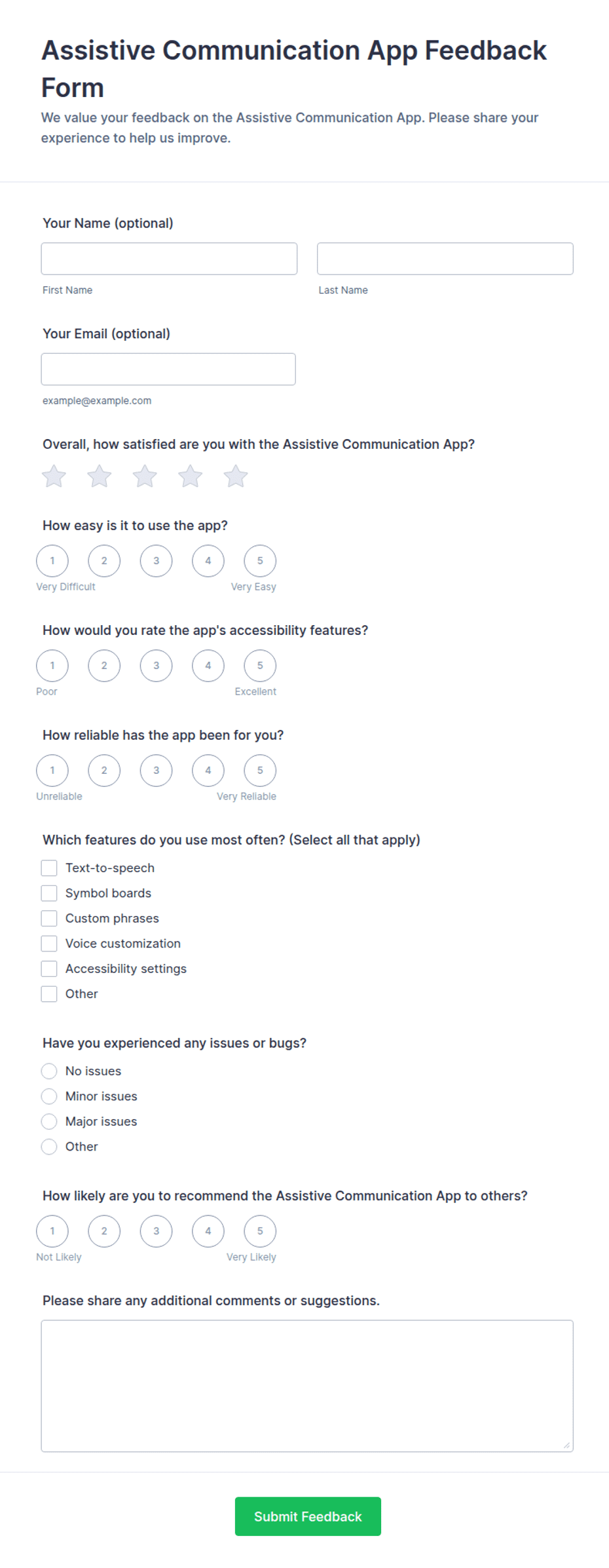This screenshot has width=609, height=1568.
Task: Click the additional comments text area
Action: (307, 1386)
